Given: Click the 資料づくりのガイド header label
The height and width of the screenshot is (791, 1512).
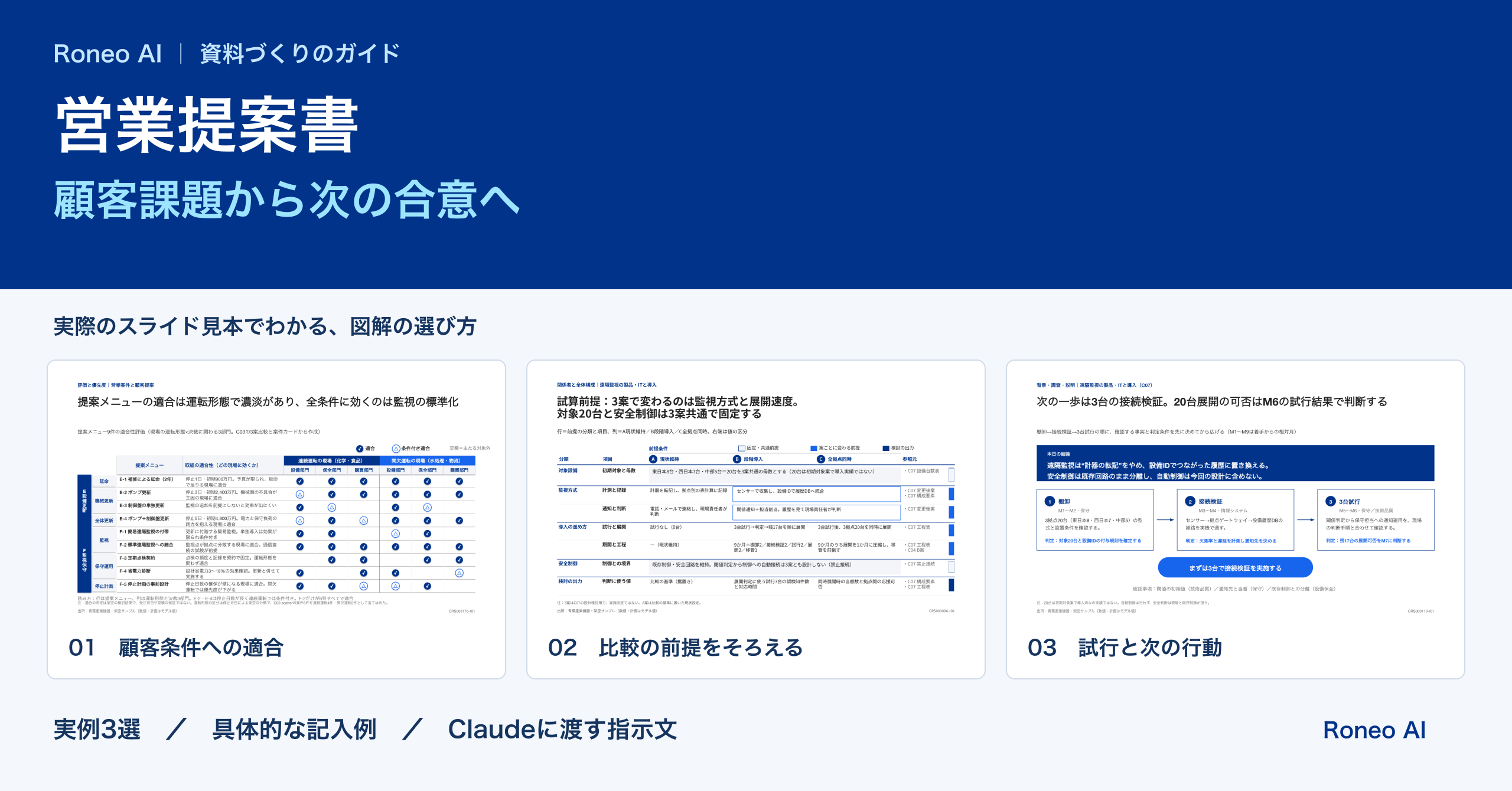Looking at the screenshot, I should 300,54.
